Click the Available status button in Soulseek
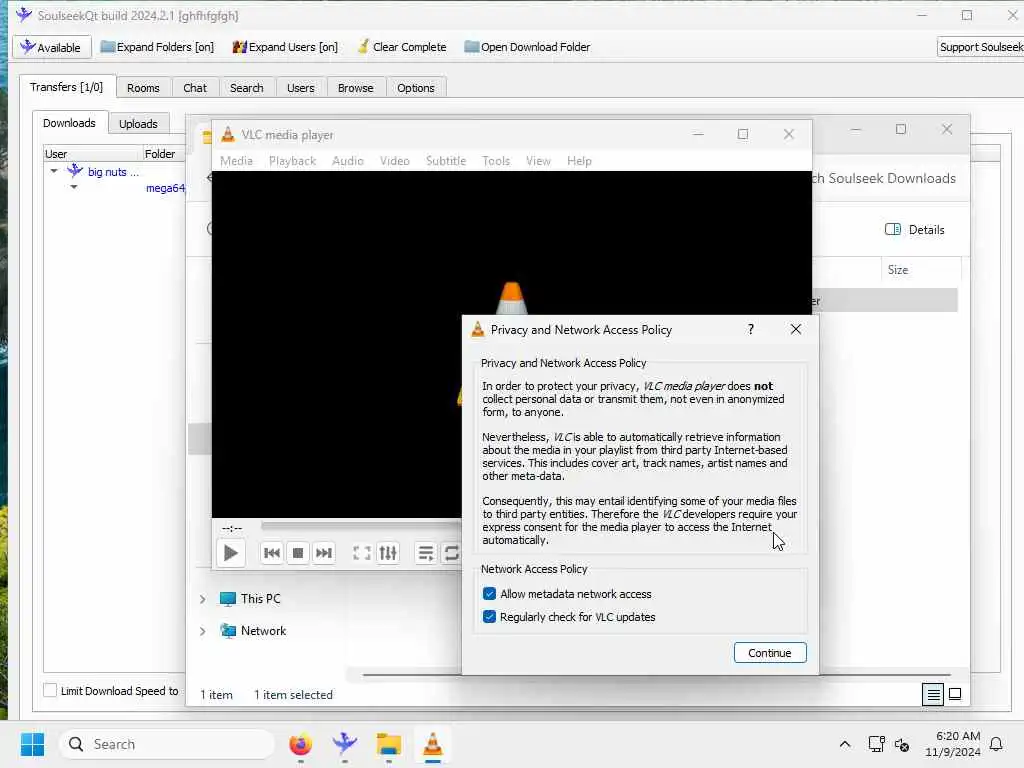1024x768 pixels. pos(51,47)
